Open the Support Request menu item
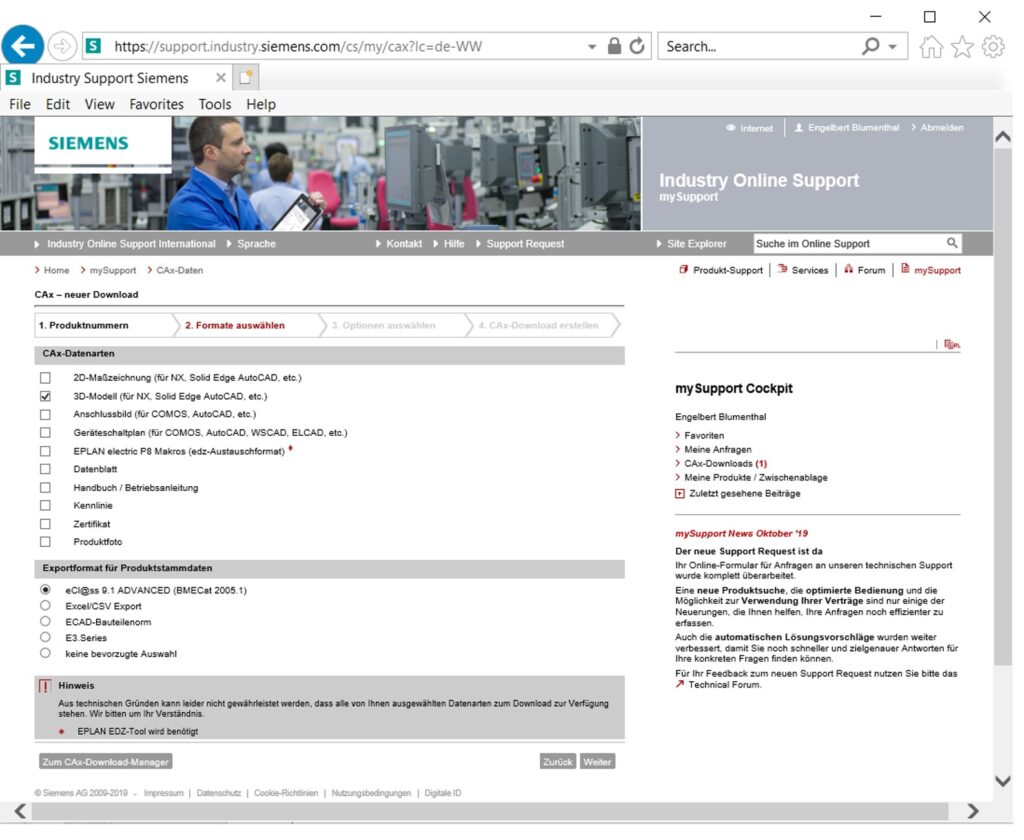Viewport: 1024px width, 840px height. click(520, 244)
